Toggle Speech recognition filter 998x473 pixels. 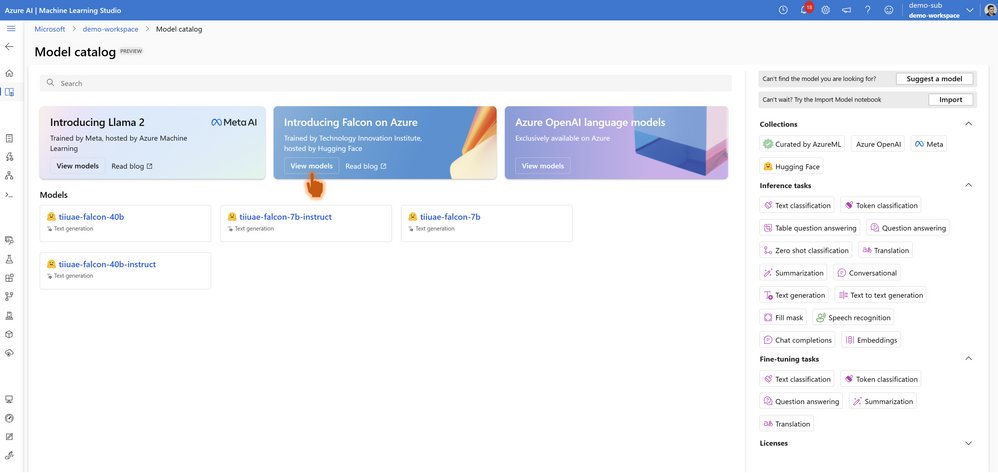coord(853,318)
